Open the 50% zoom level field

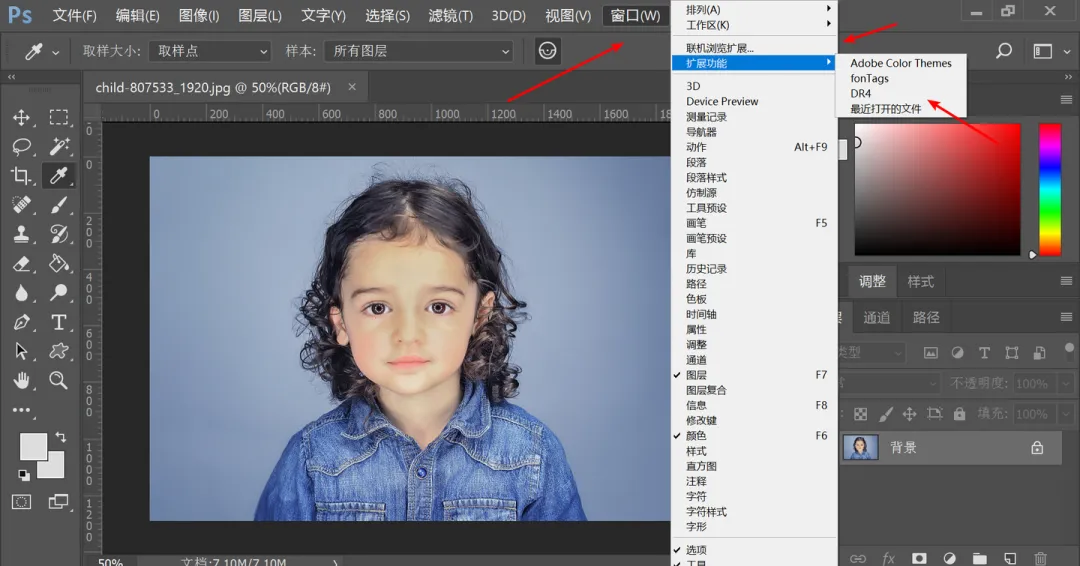(x=111, y=562)
